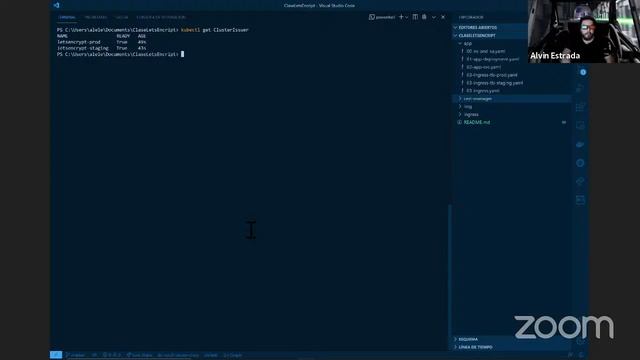Open 01-app-deployment.yaml file
The width and height of the screenshot is (640, 360).
[493, 59]
